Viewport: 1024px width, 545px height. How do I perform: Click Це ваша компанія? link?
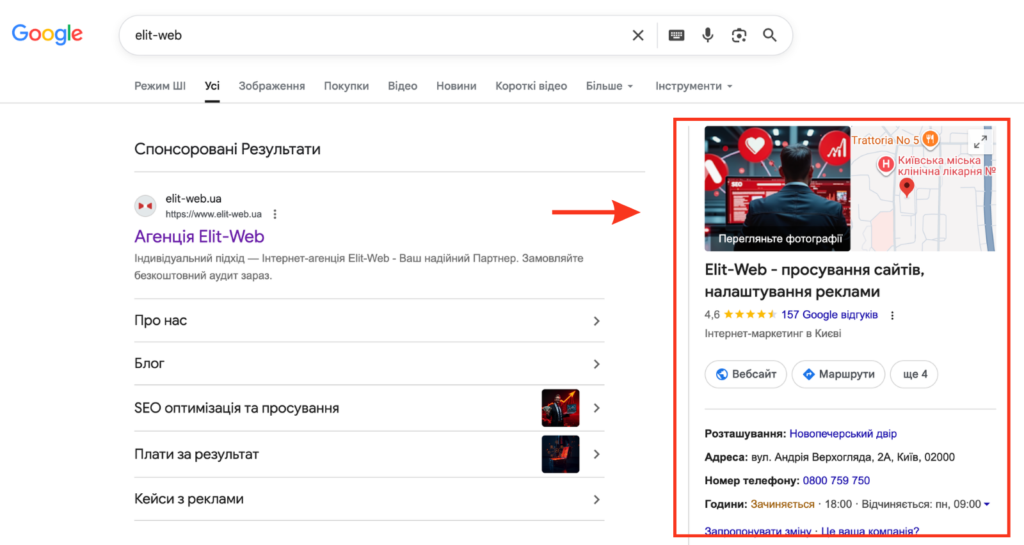click(x=870, y=531)
